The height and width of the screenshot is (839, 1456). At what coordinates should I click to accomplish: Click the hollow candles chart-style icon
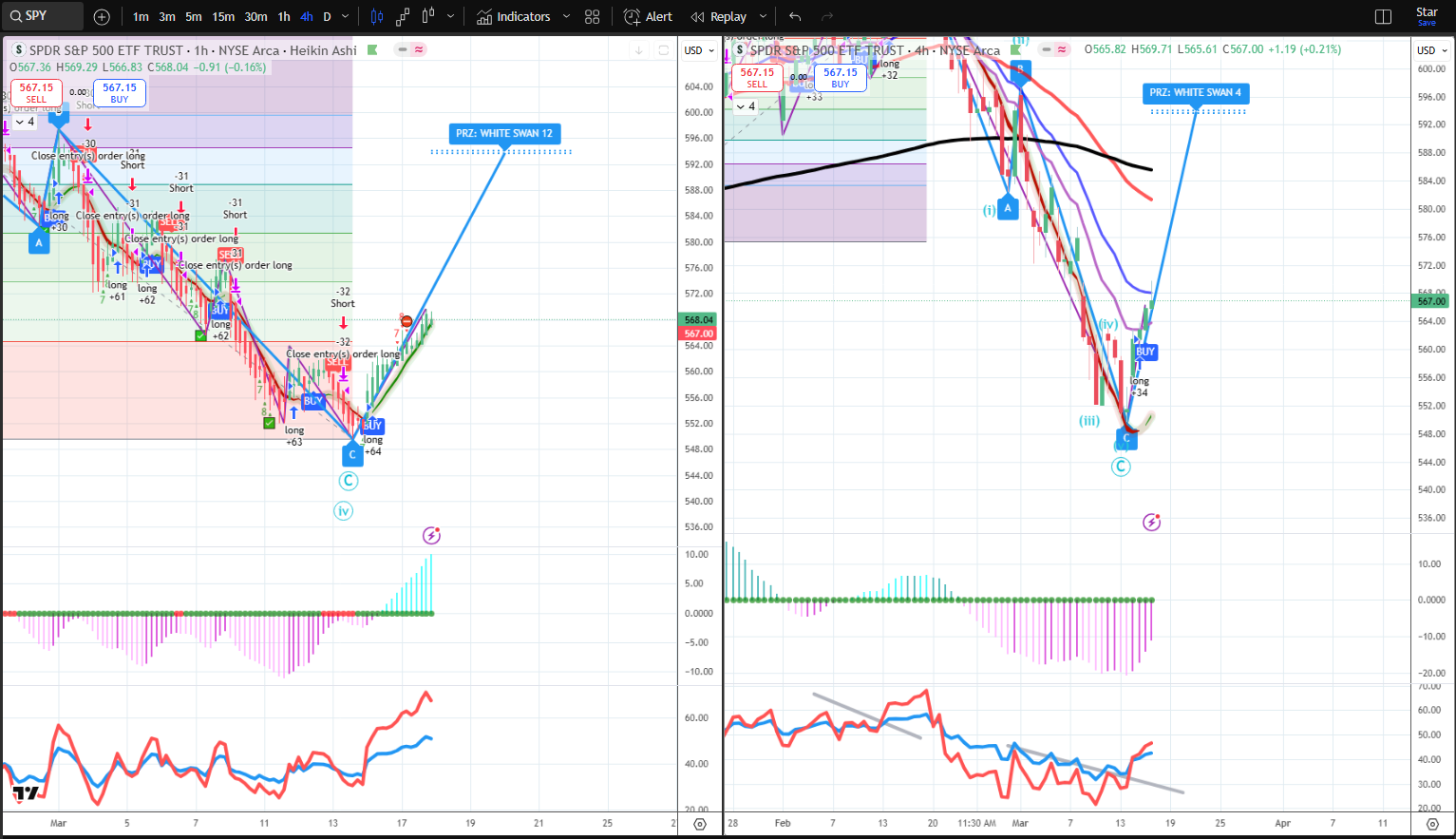pyautogui.click(x=428, y=16)
